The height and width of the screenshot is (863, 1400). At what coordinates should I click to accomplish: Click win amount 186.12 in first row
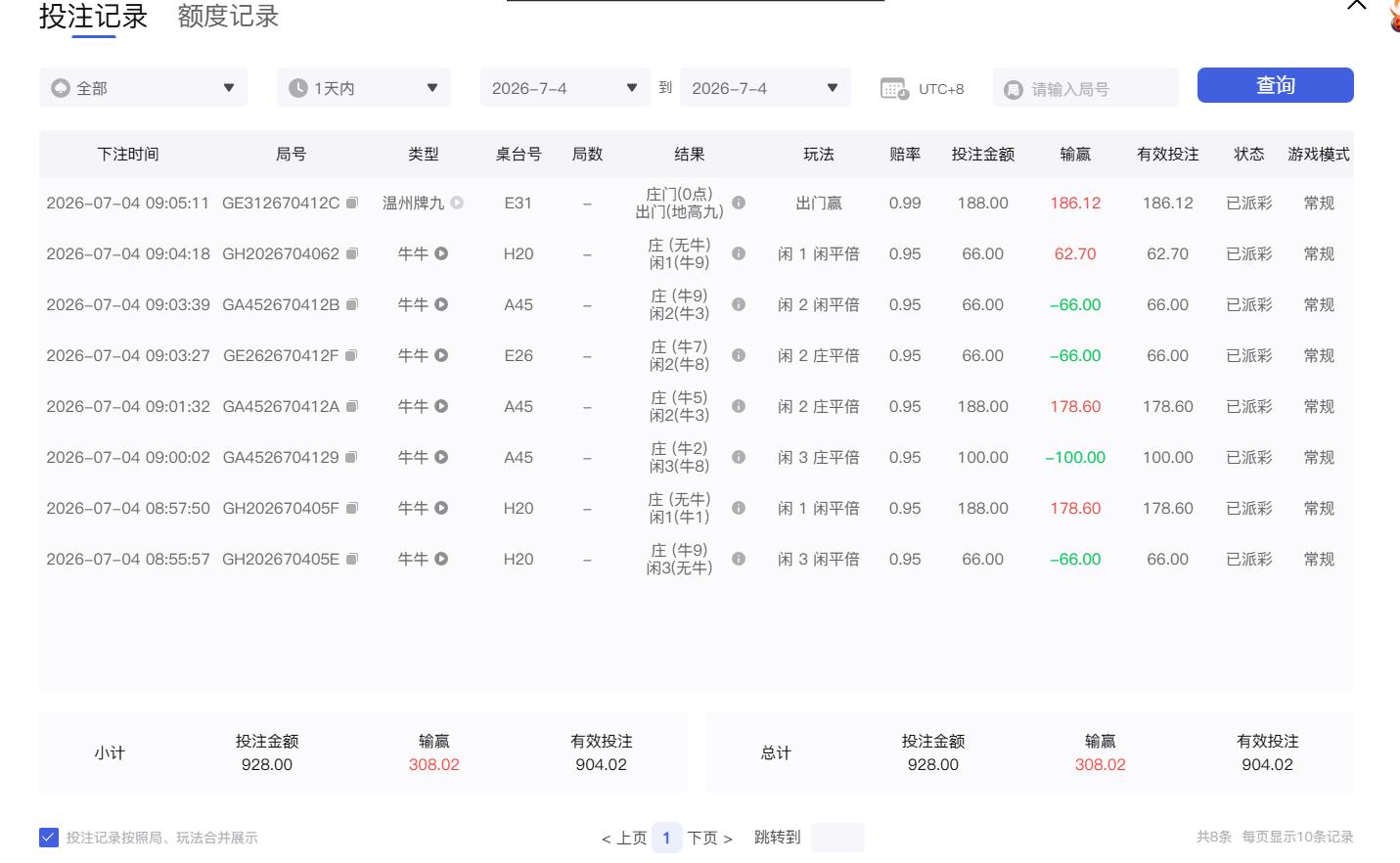click(x=1075, y=203)
